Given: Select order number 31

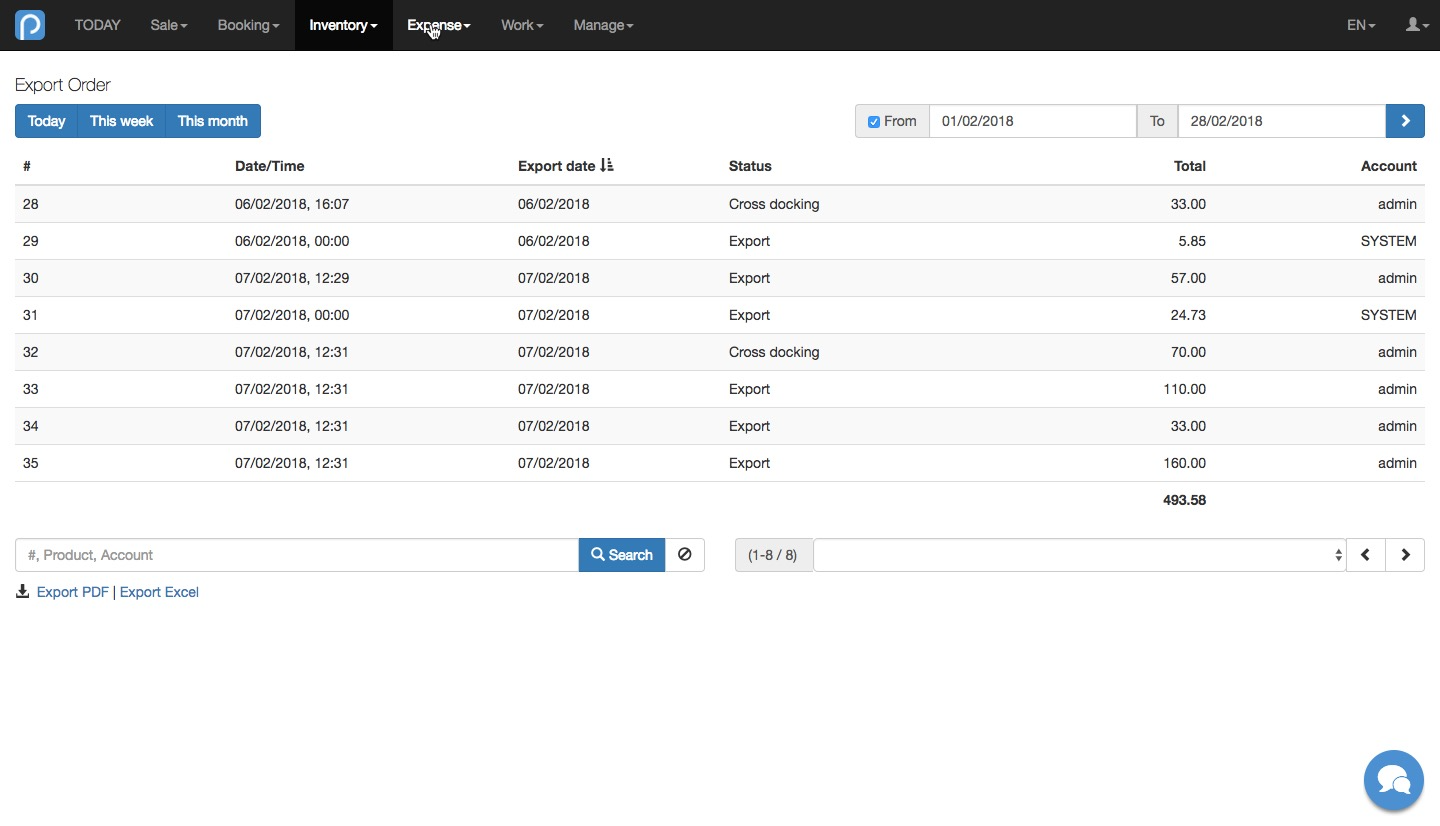Looking at the screenshot, I should [x=31, y=315].
